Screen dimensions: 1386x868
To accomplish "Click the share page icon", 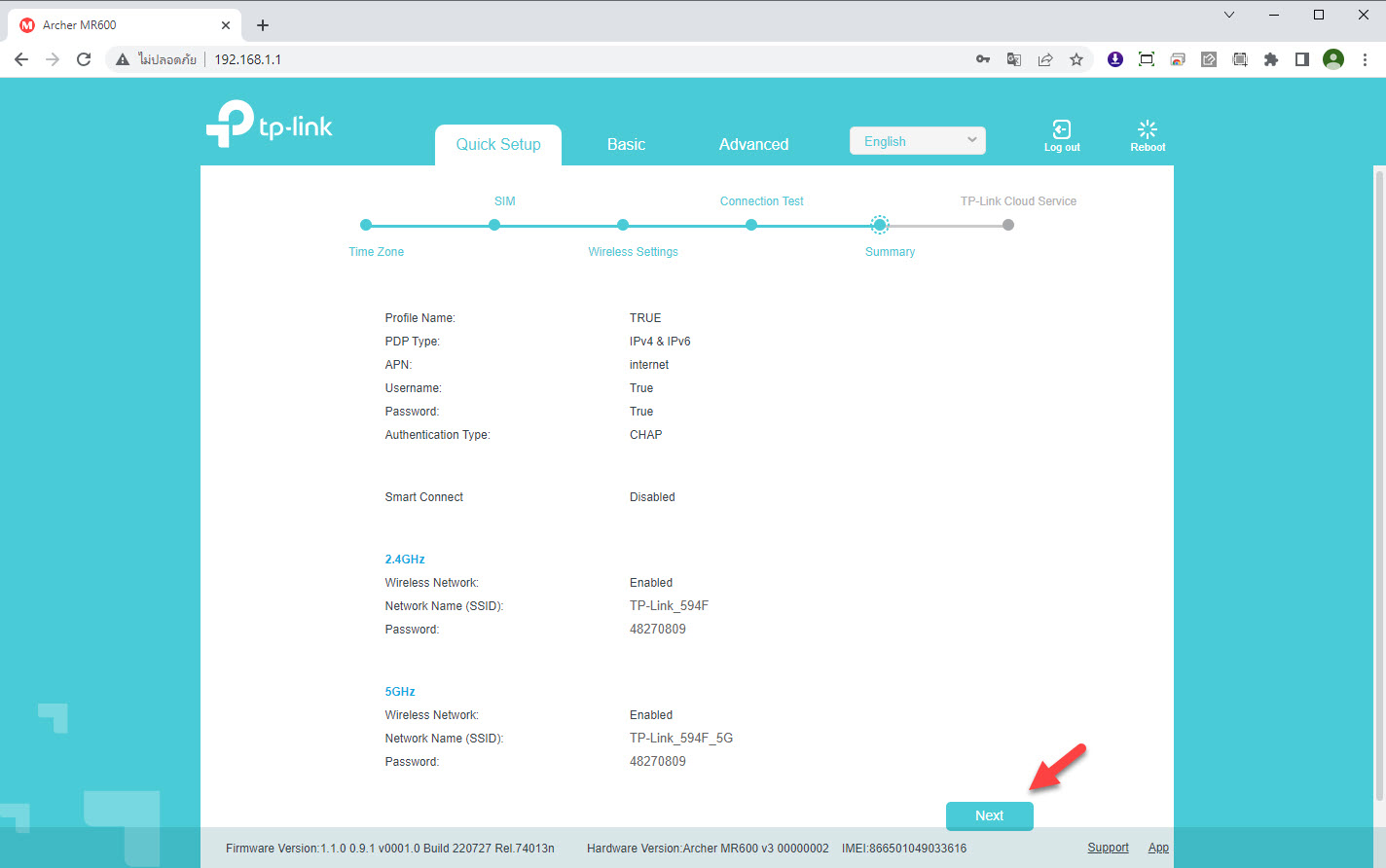I will [1045, 59].
